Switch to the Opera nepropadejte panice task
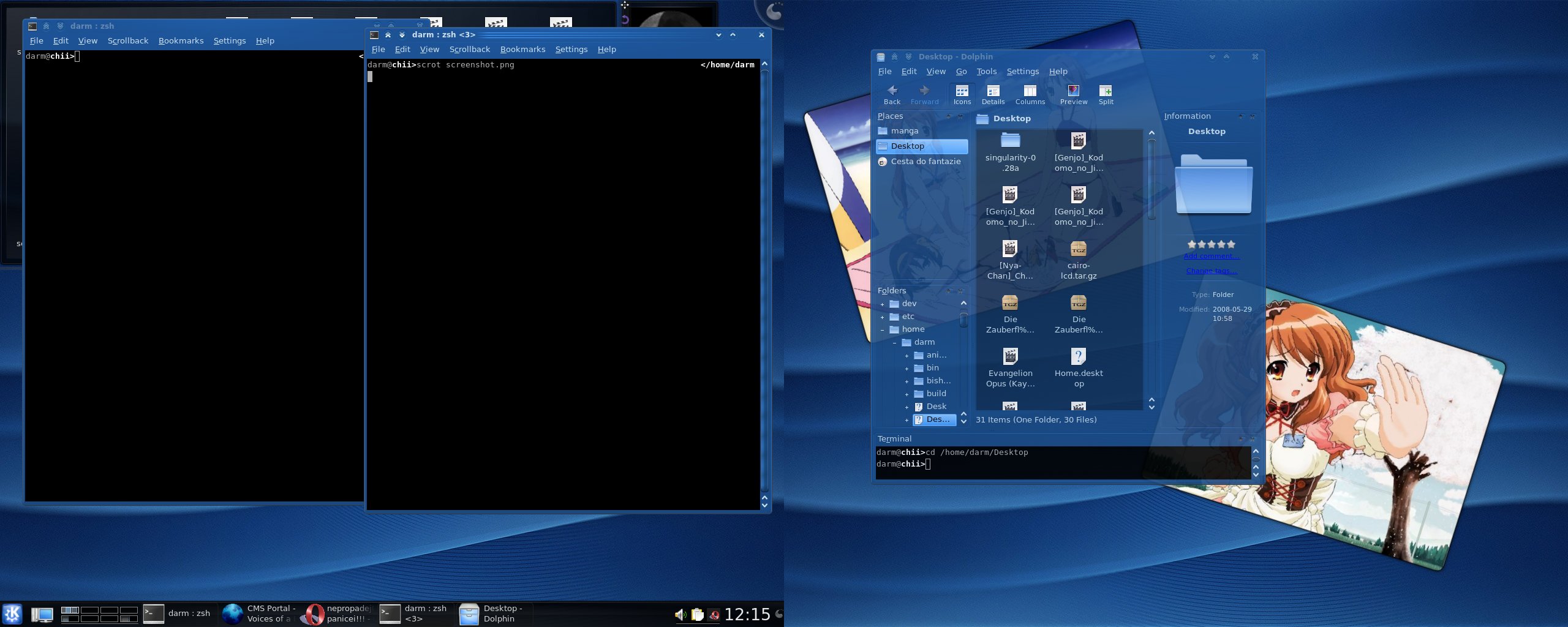Viewport: 1568px width, 627px height. (x=336, y=614)
